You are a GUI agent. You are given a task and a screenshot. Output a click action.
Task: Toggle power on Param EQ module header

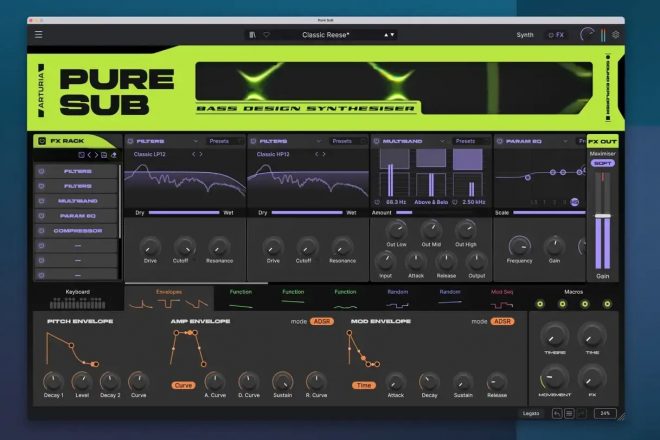[499, 141]
